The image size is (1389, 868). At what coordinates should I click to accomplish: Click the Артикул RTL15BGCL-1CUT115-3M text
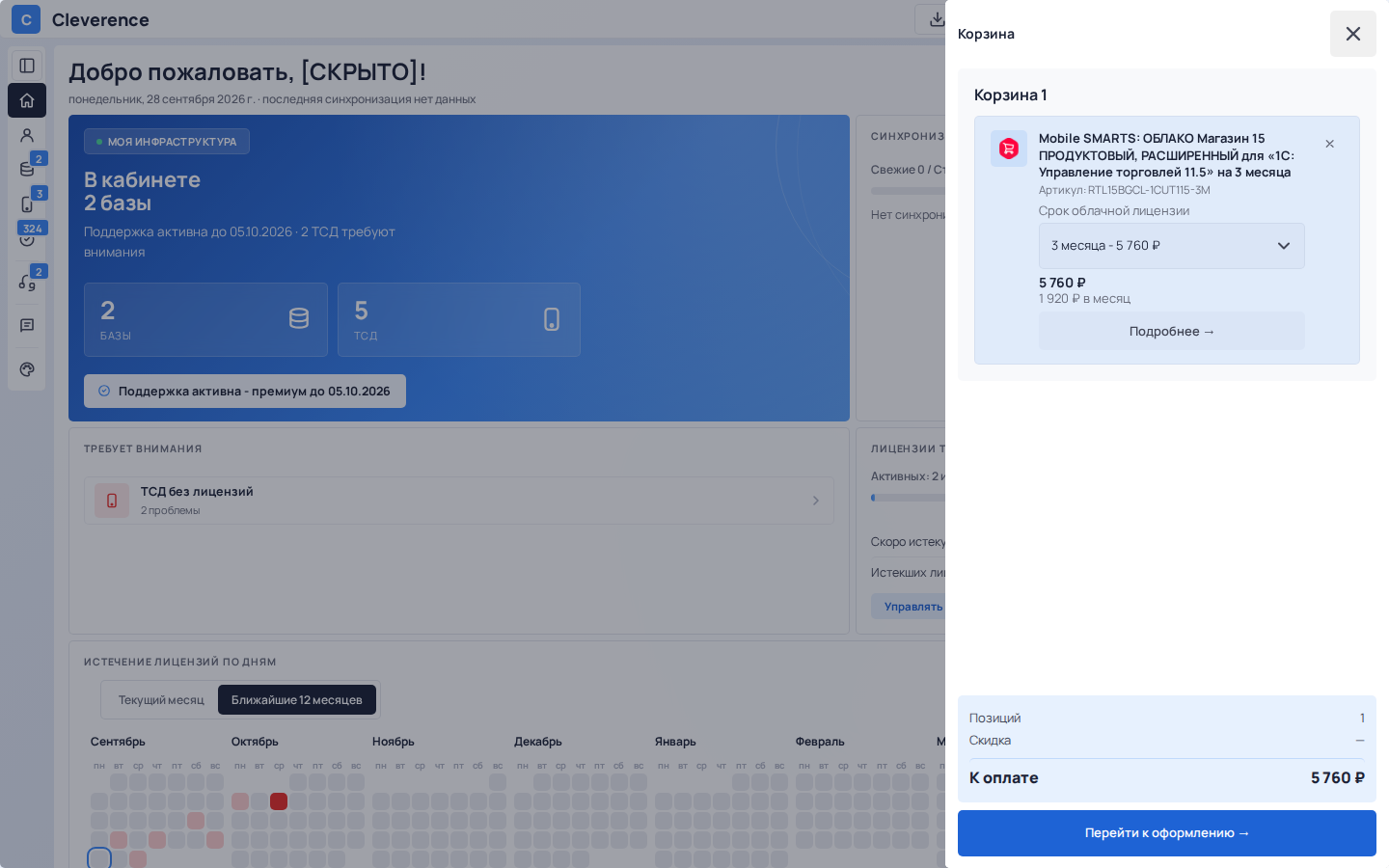coord(1124,190)
